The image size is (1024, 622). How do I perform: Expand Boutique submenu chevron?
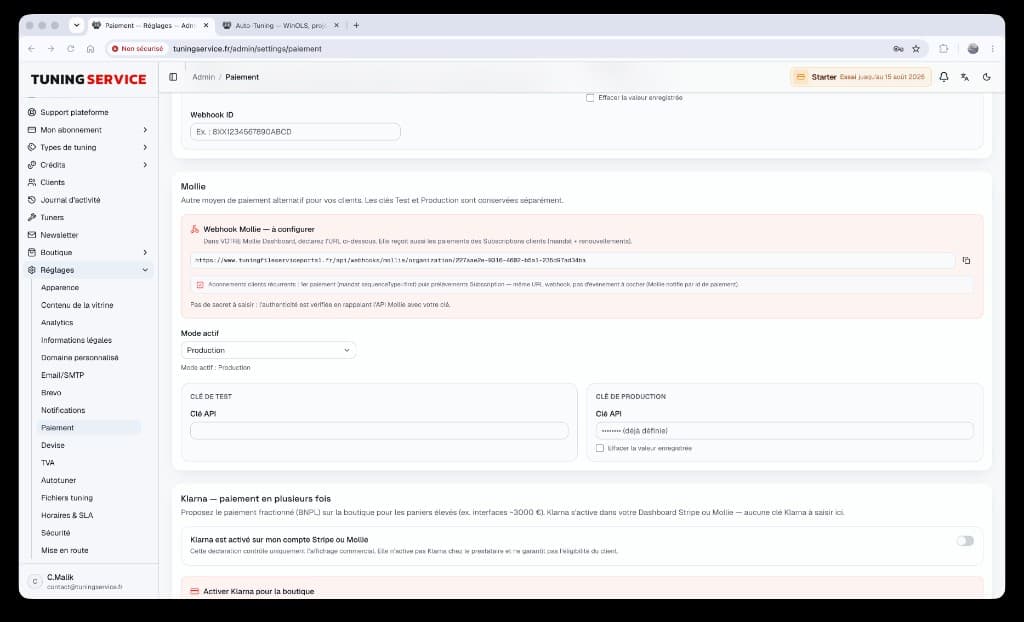click(x=145, y=252)
